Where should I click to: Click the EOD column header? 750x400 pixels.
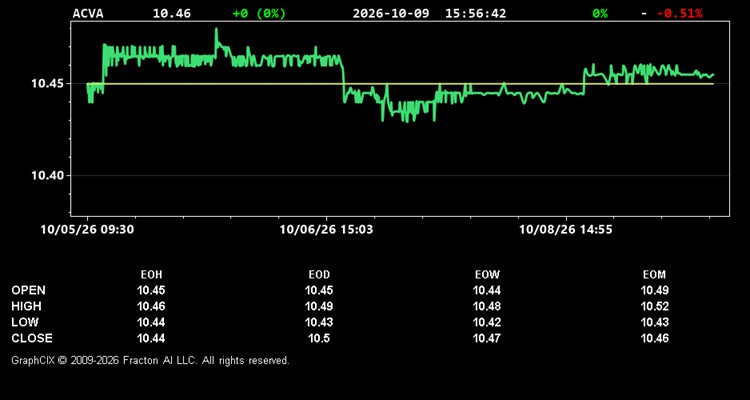319,275
